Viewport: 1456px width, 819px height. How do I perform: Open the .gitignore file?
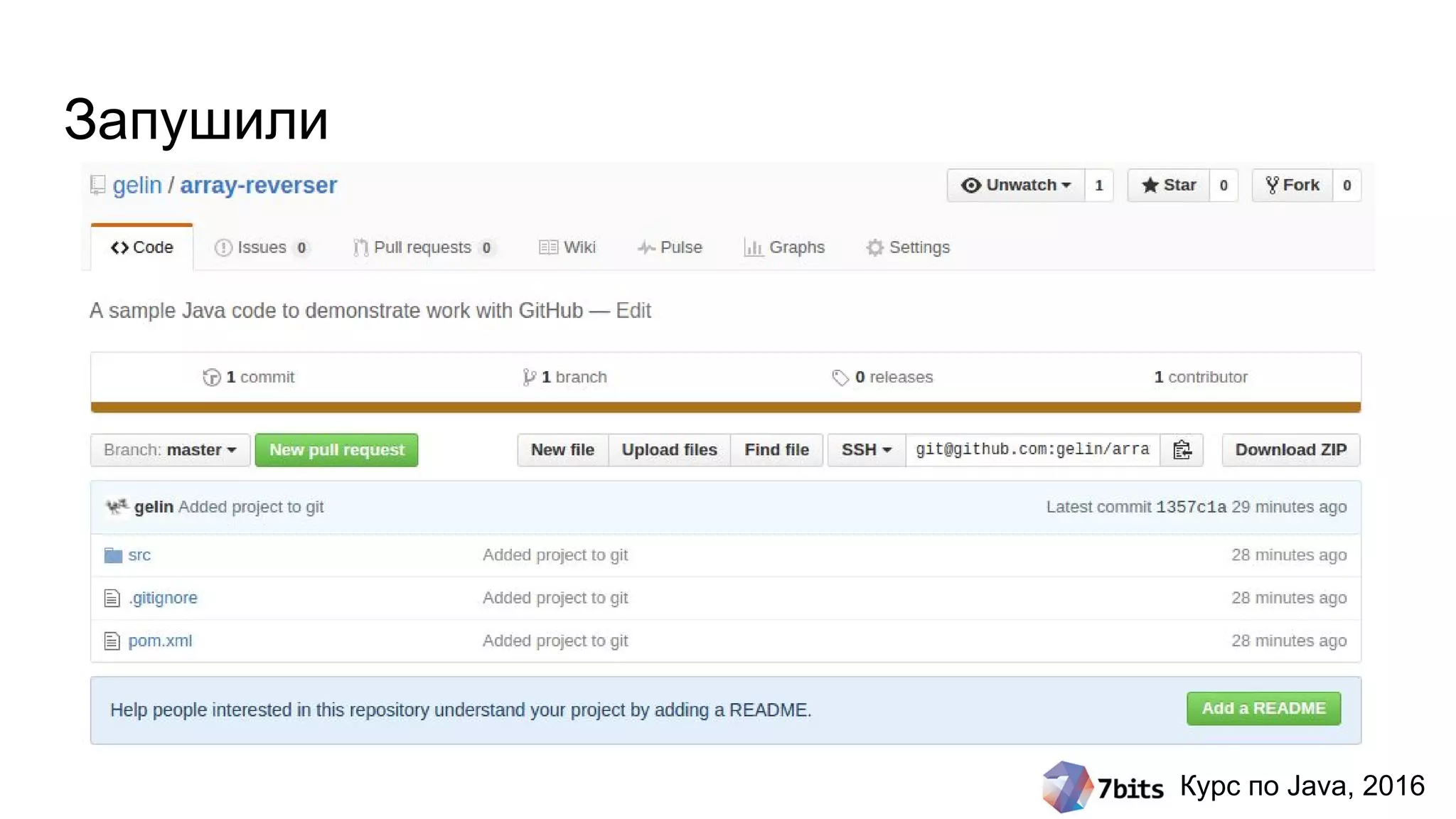pos(163,598)
